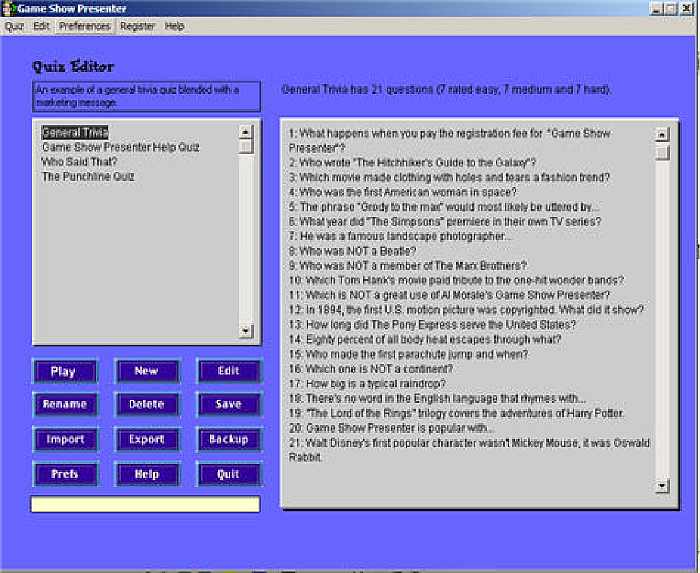Click the quiz list scrollbar thumb
Image resolution: width=700 pixels, height=573 pixels.
point(245,146)
